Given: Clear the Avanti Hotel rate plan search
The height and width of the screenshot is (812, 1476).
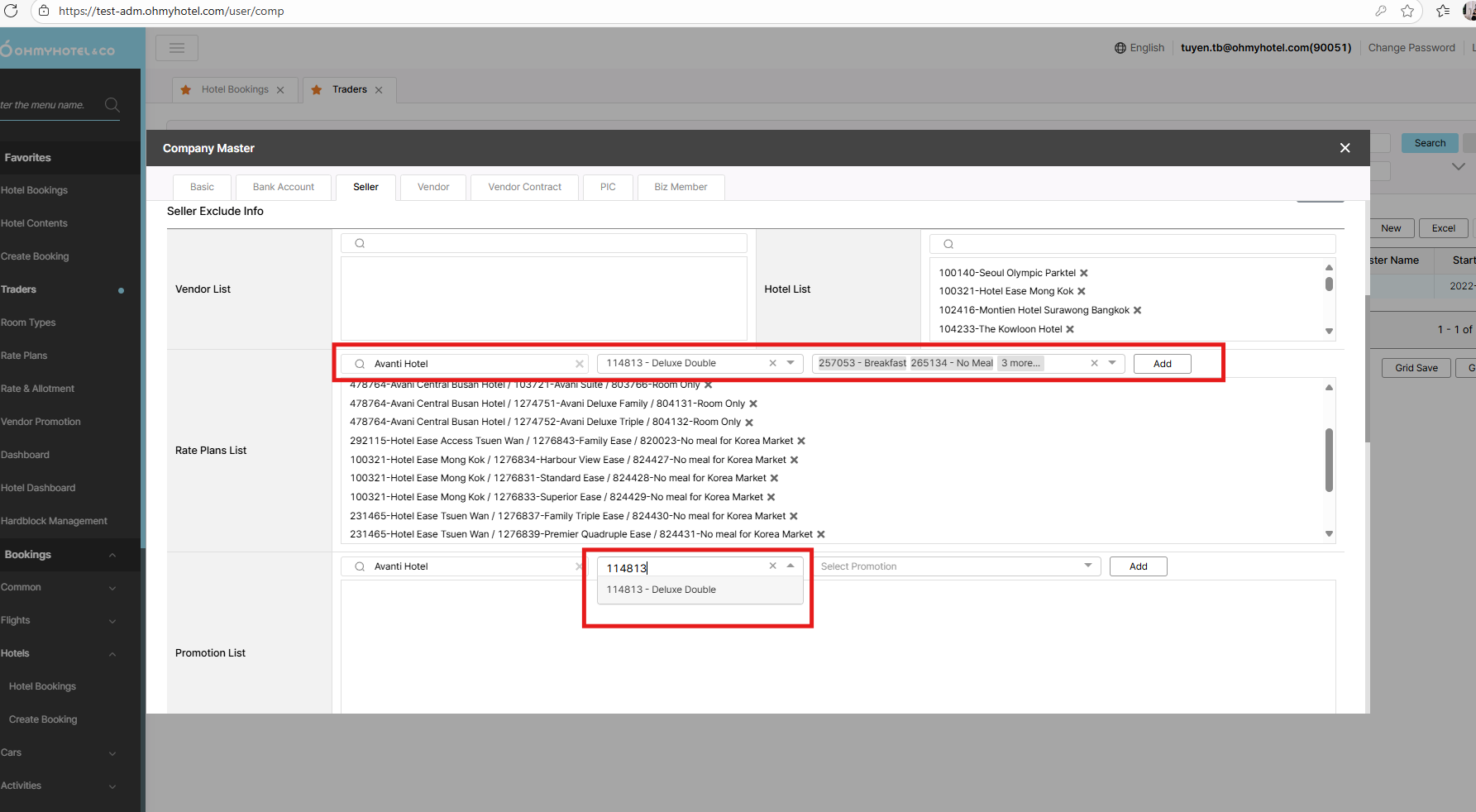Looking at the screenshot, I should point(579,364).
